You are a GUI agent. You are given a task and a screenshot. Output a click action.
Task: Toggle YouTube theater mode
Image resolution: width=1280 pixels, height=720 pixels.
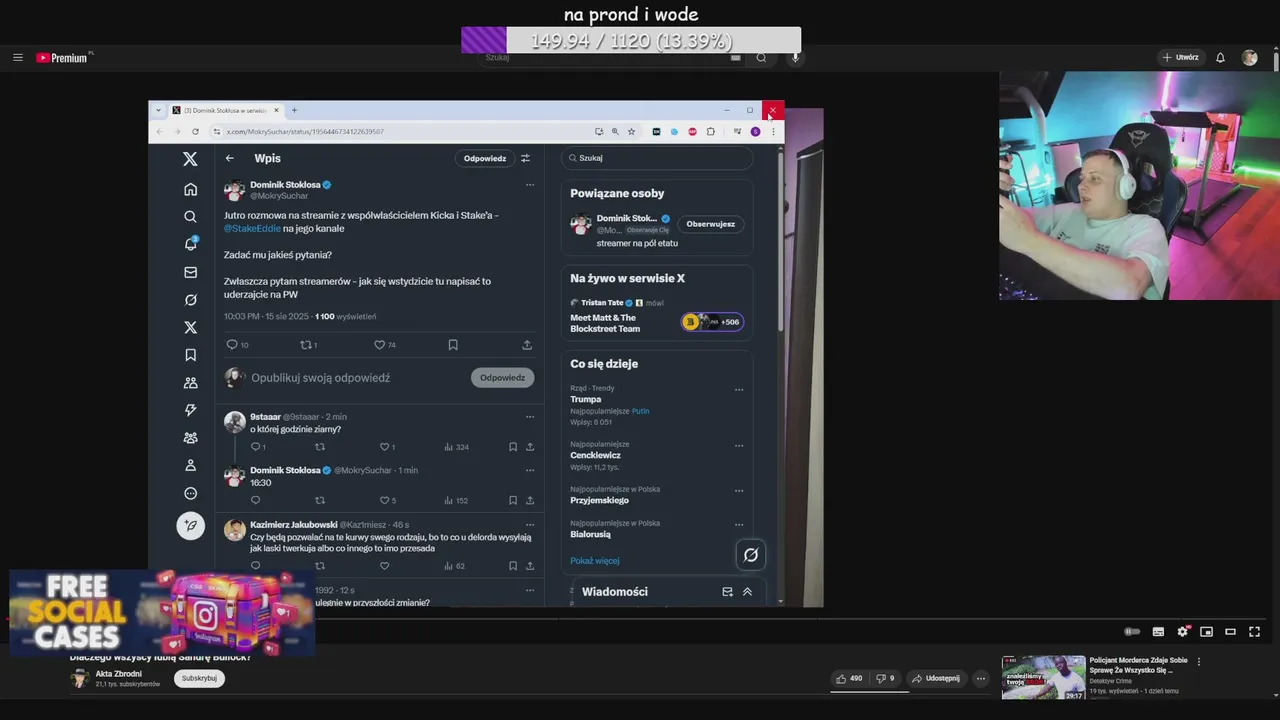tap(1230, 632)
